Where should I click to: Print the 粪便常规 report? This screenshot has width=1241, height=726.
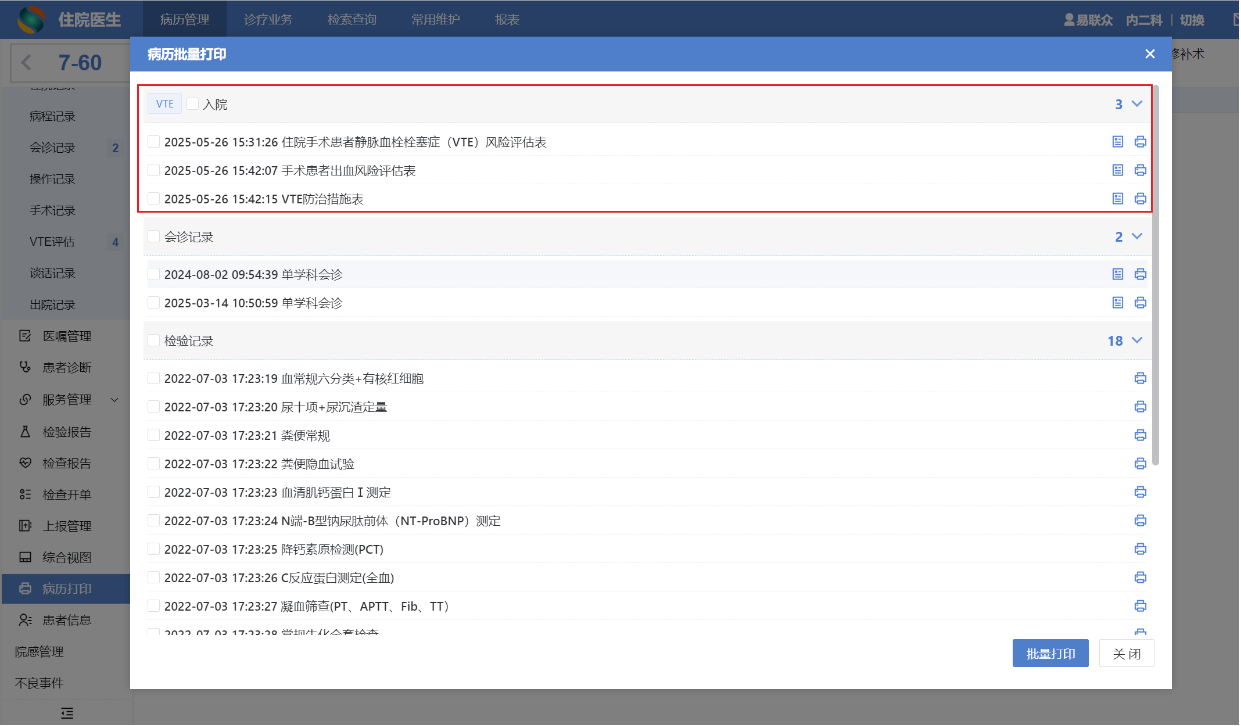tap(1140, 435)
